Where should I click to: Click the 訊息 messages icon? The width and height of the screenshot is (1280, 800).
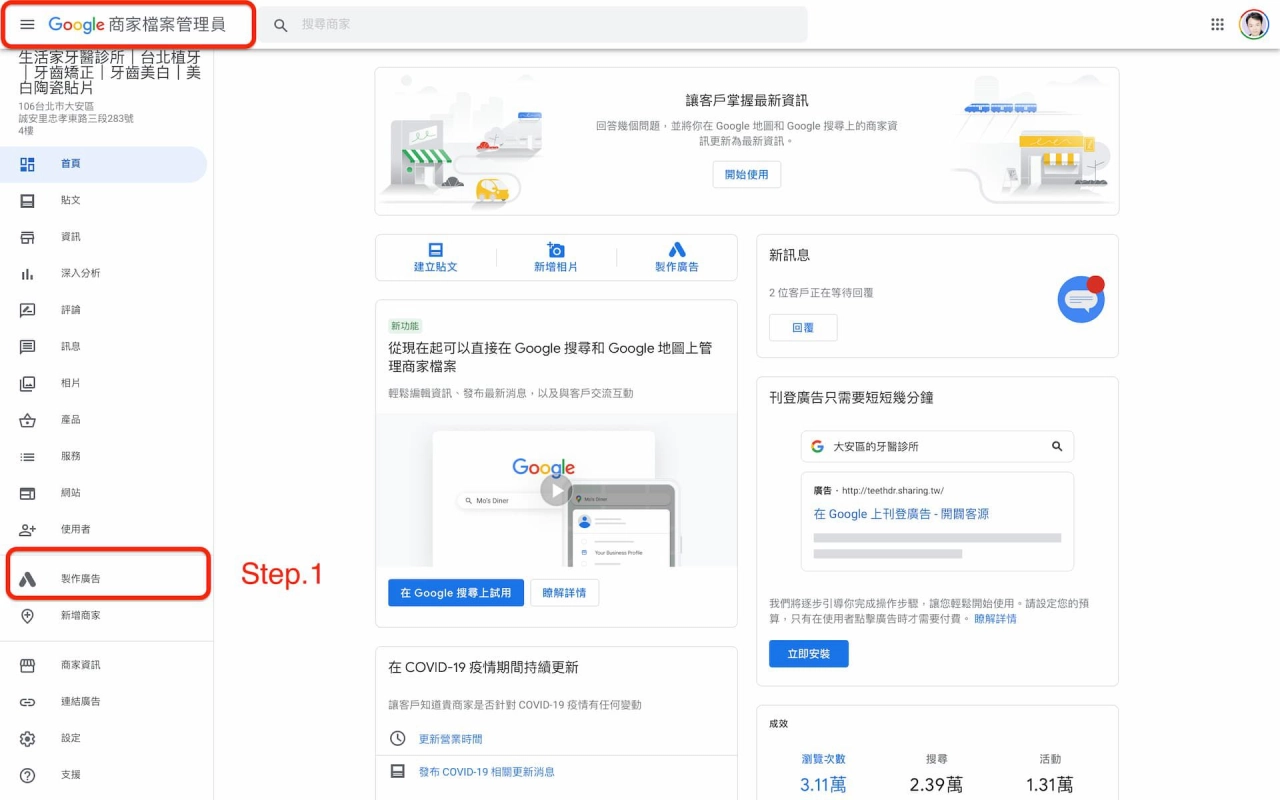tap(28, 346)
